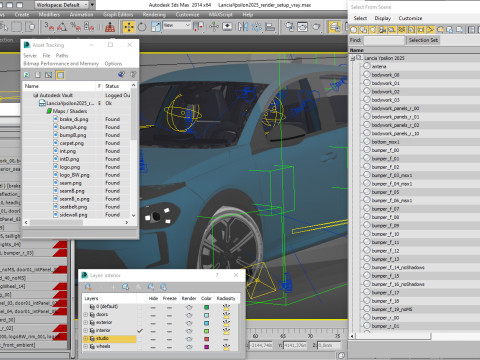Screen dimensions: 480x360
Task: Click the red color swatch of studio layer
Action: tap(206, 339)
